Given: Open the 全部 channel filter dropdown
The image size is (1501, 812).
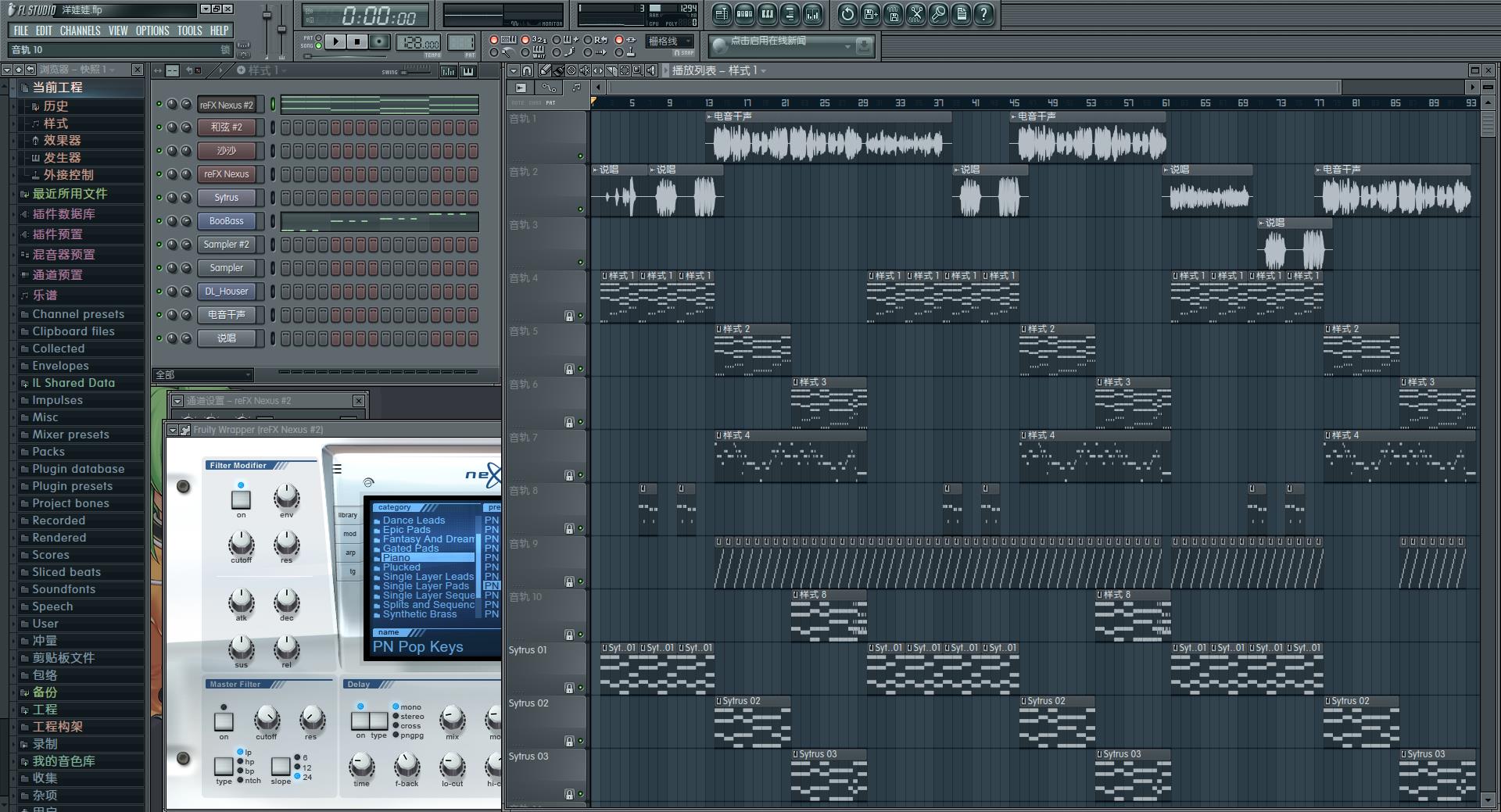Looking at the screenshot, I should [x=202, y=375].
